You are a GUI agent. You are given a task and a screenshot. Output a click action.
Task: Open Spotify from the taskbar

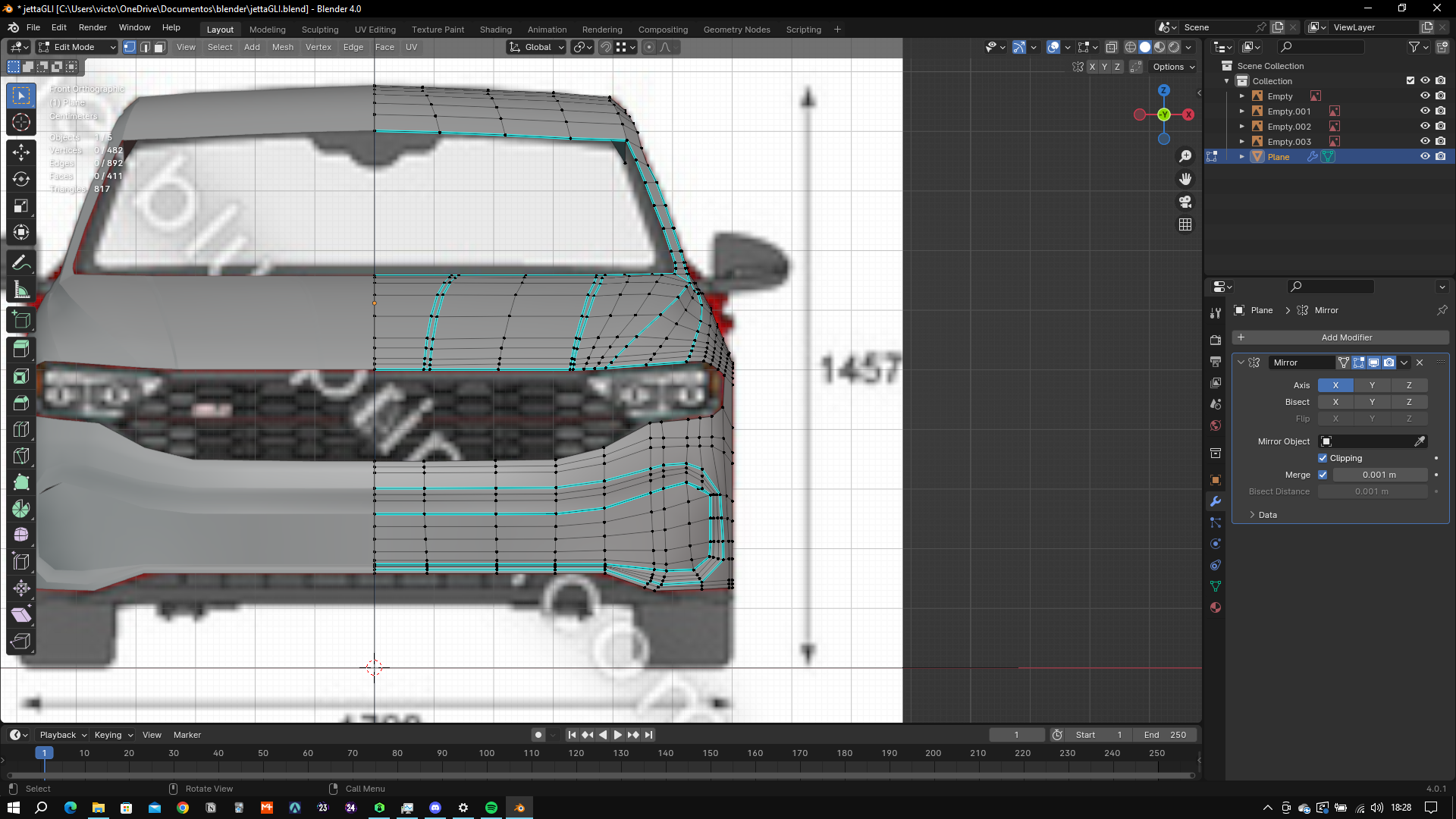pos(491,808)
